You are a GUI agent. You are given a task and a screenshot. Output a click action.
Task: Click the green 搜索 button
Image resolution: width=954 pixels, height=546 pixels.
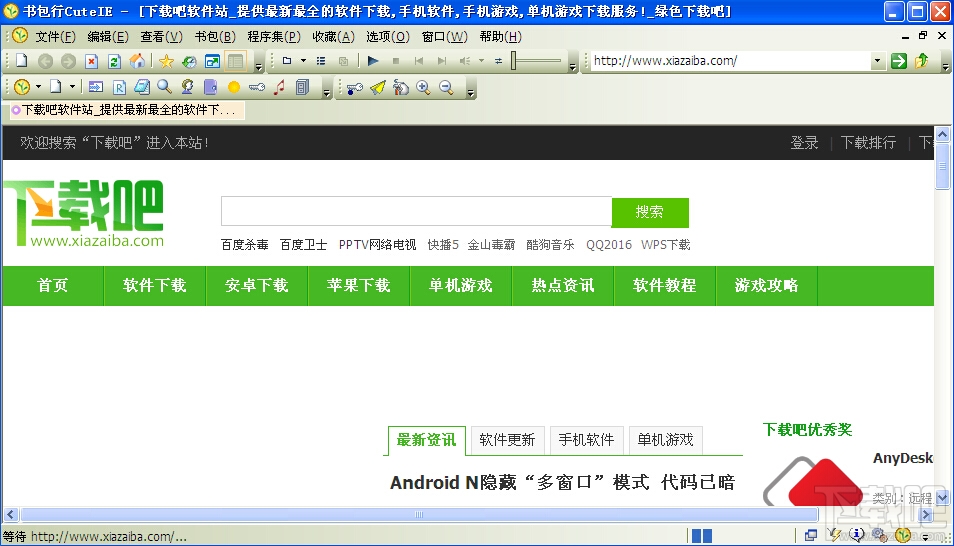tap(650, 212)
